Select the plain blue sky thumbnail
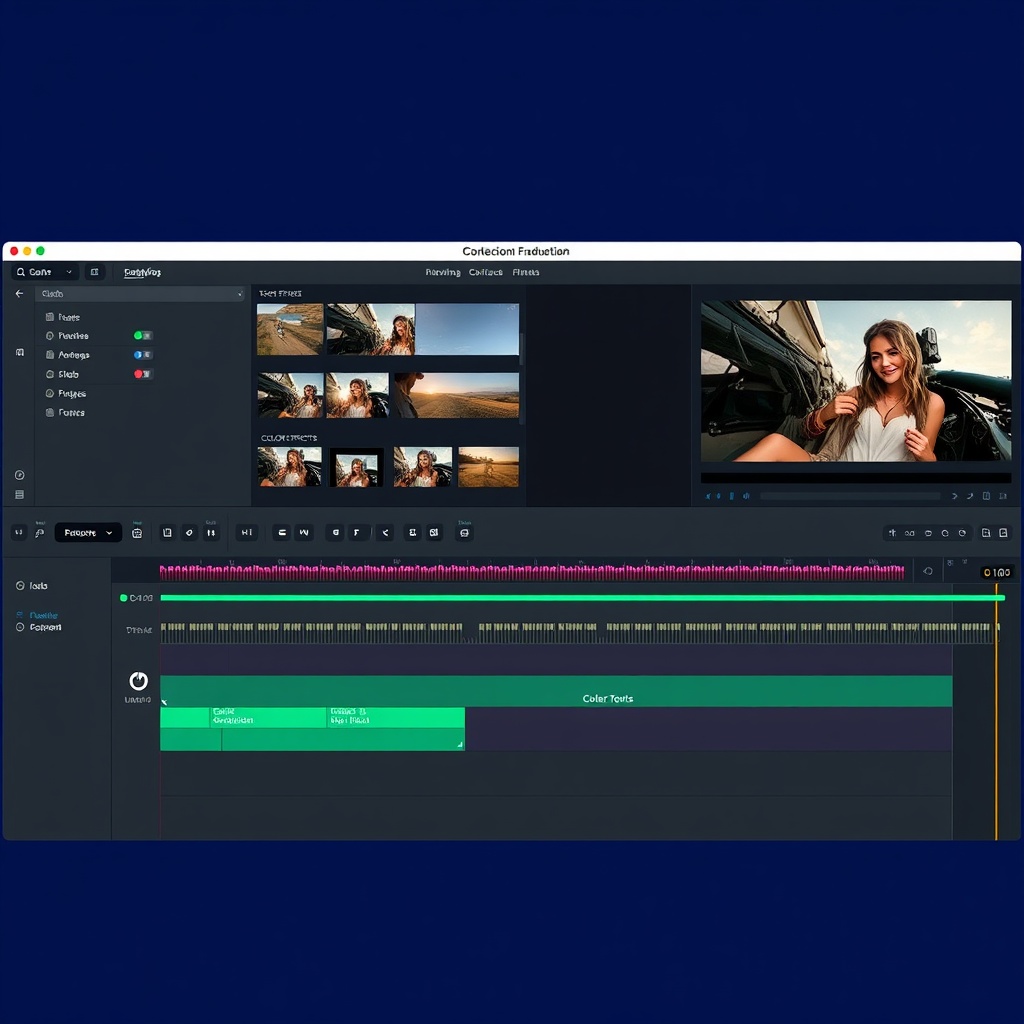Viewport: 1024px width, 1024px height. (x=468, y=329)
